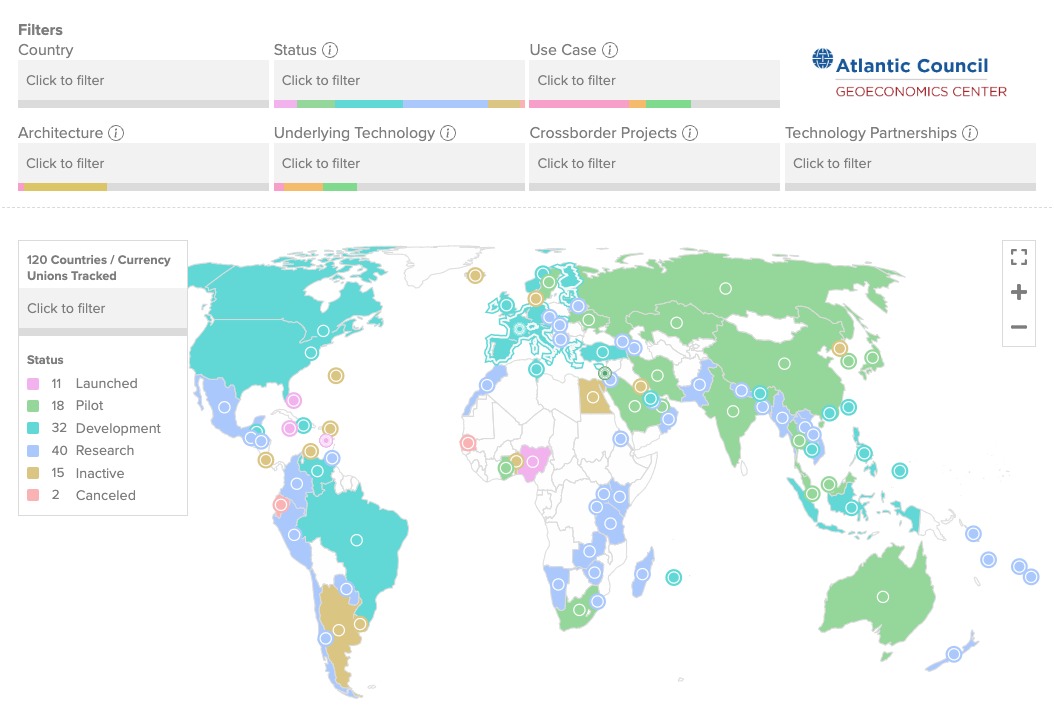
Task: Toggle the Pilot status legend entry
Action: click(x=89, y=406)
